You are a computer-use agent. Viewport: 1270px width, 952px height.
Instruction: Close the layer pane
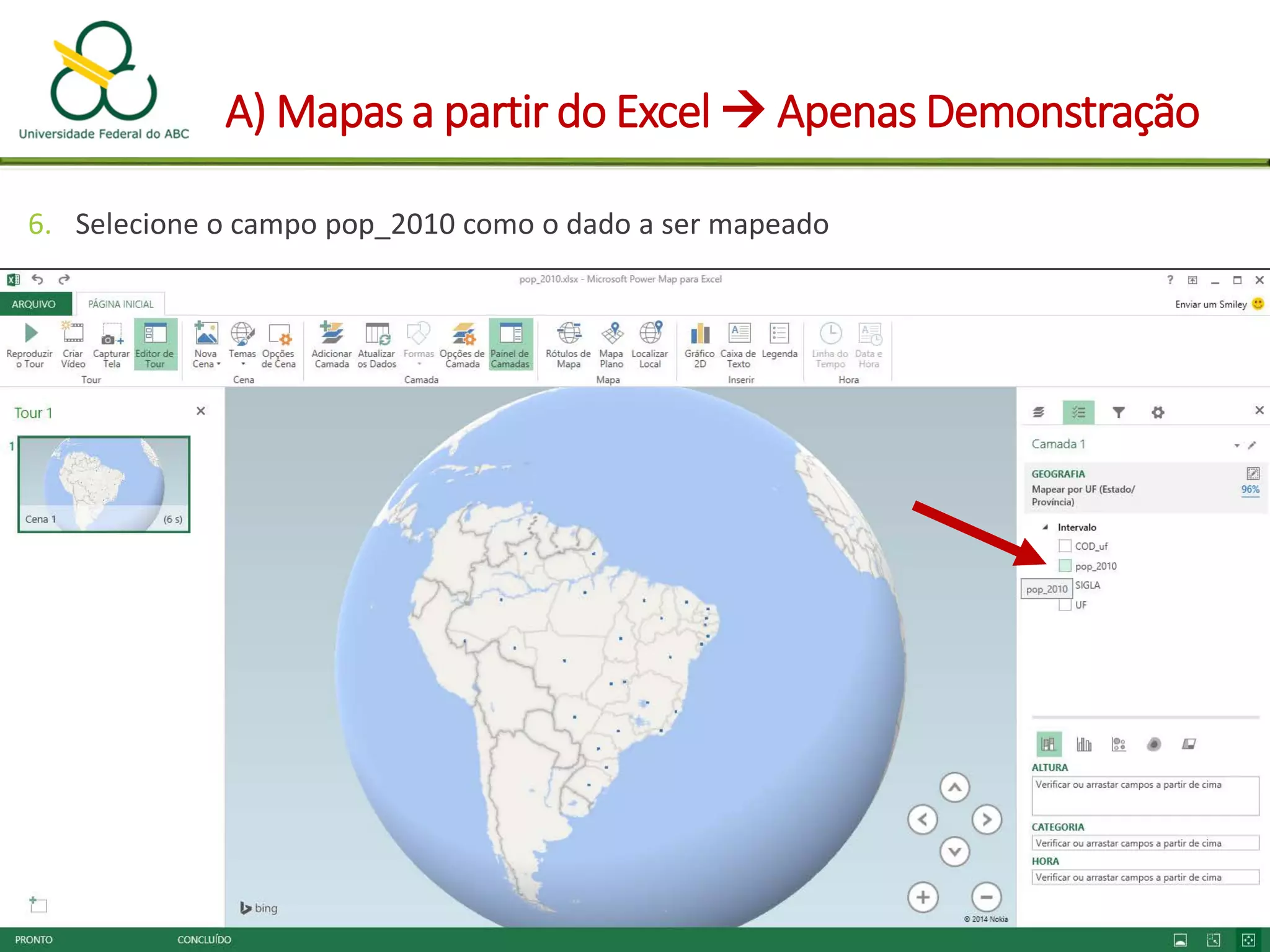(1259, 410)
